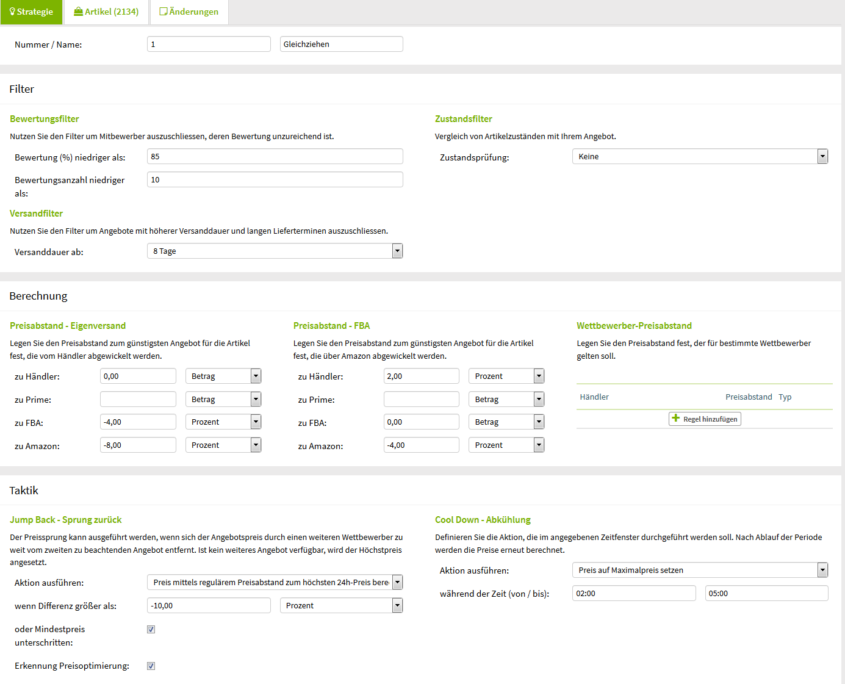Open Cool Down 'Aktion ausführen' dropdown
The width and height of the screenshot is (845, 684).
[x=699, y=570]
